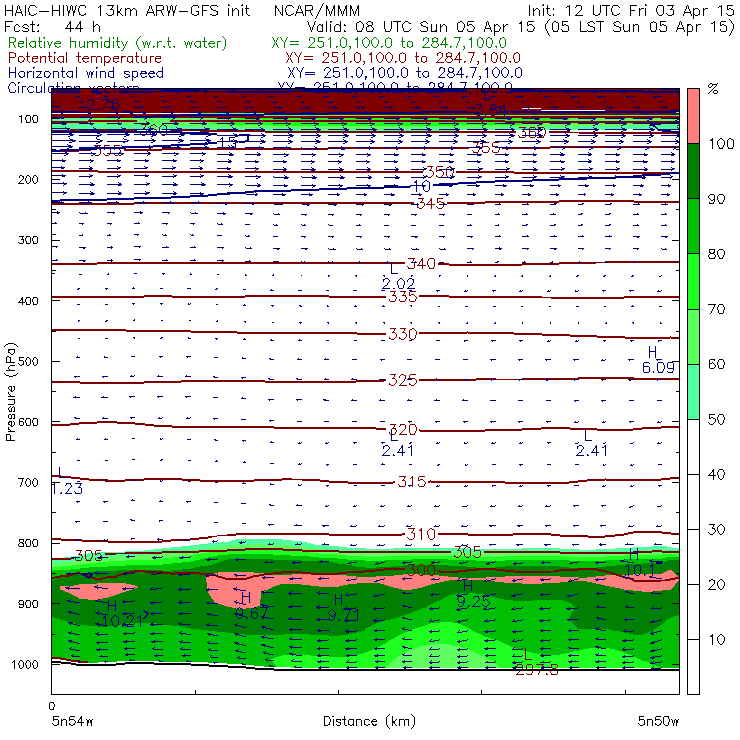Click the 'Valid: 08 UTC Sun 05 Apr 15' line
Viewport: 740px width, 740px height.
[x=421, y=27]
